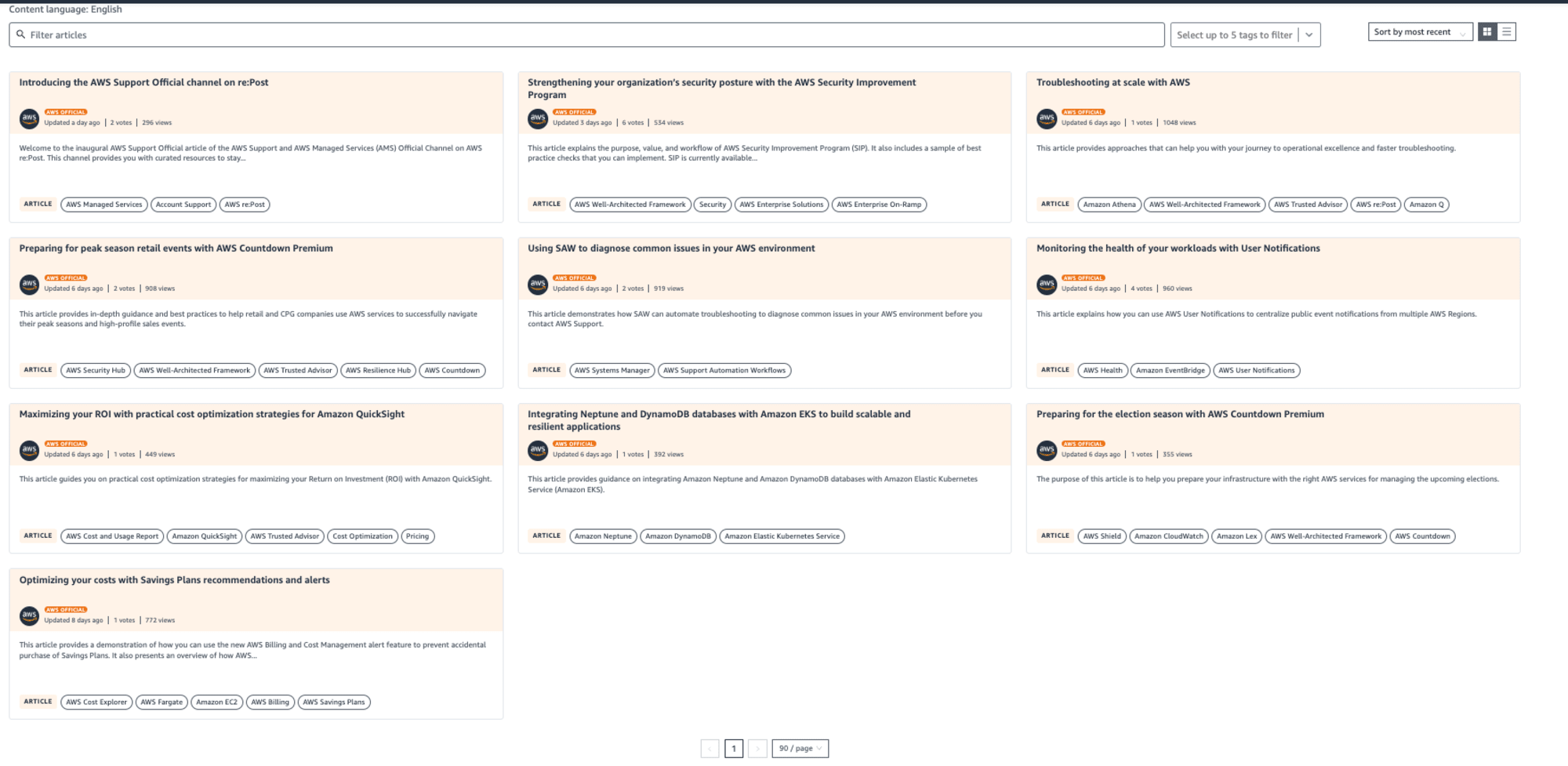Open 'Strengthening your organization's security posture' article

tap(721, 89)
